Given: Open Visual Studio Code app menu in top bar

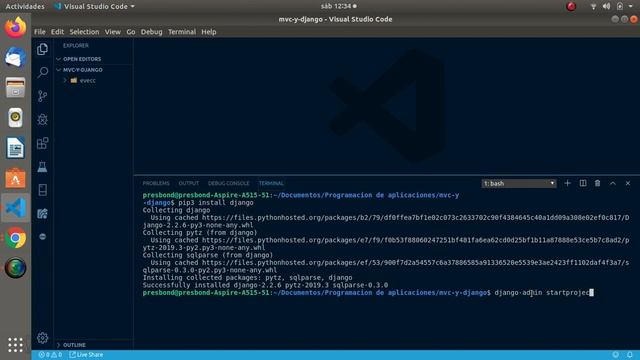Looking at the screenshot, I should pos(95,6).
